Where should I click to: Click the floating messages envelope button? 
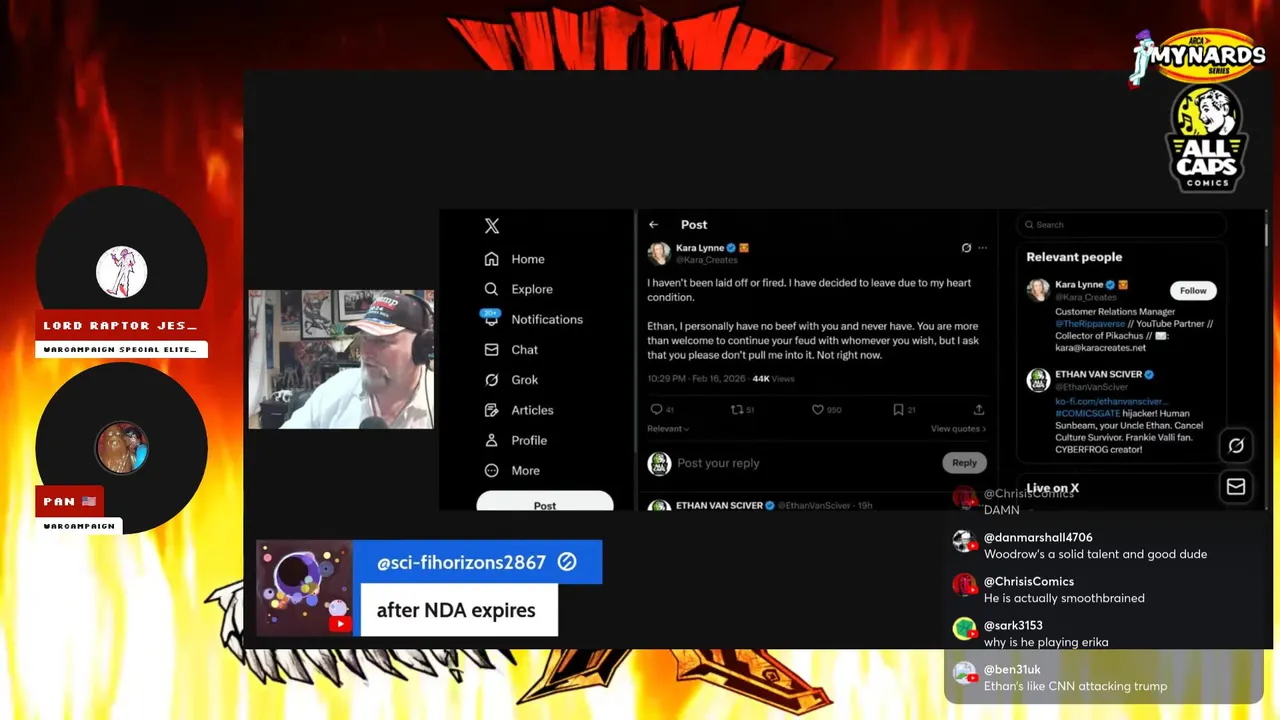coord(1236,486)
